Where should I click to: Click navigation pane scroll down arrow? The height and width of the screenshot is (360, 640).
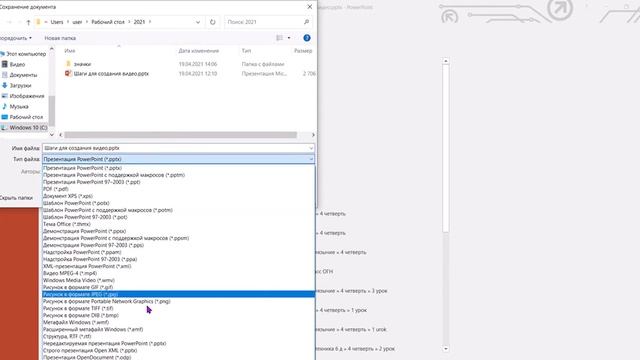click(x=52, y=134)
